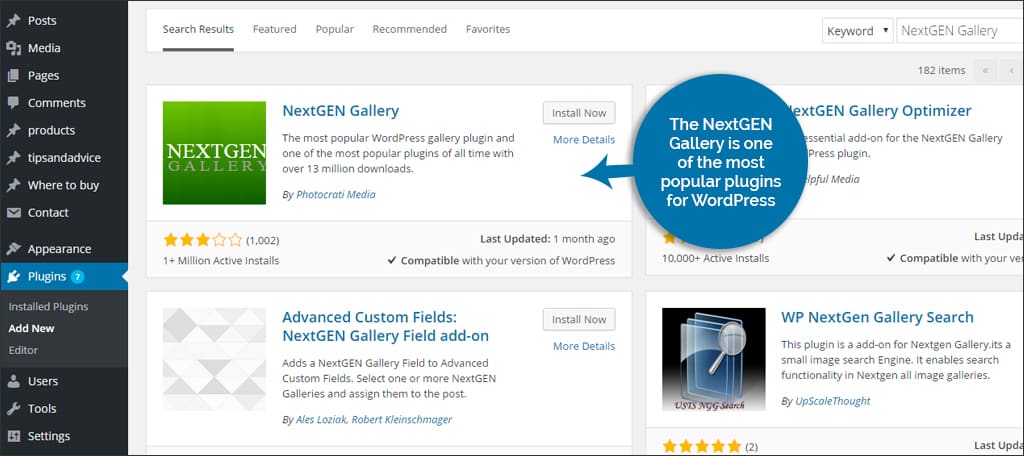Image resolution: width=1024 pixels, height=456 pixels.
Task: Switch to the Recommended tab
Action: pos(409,29)
